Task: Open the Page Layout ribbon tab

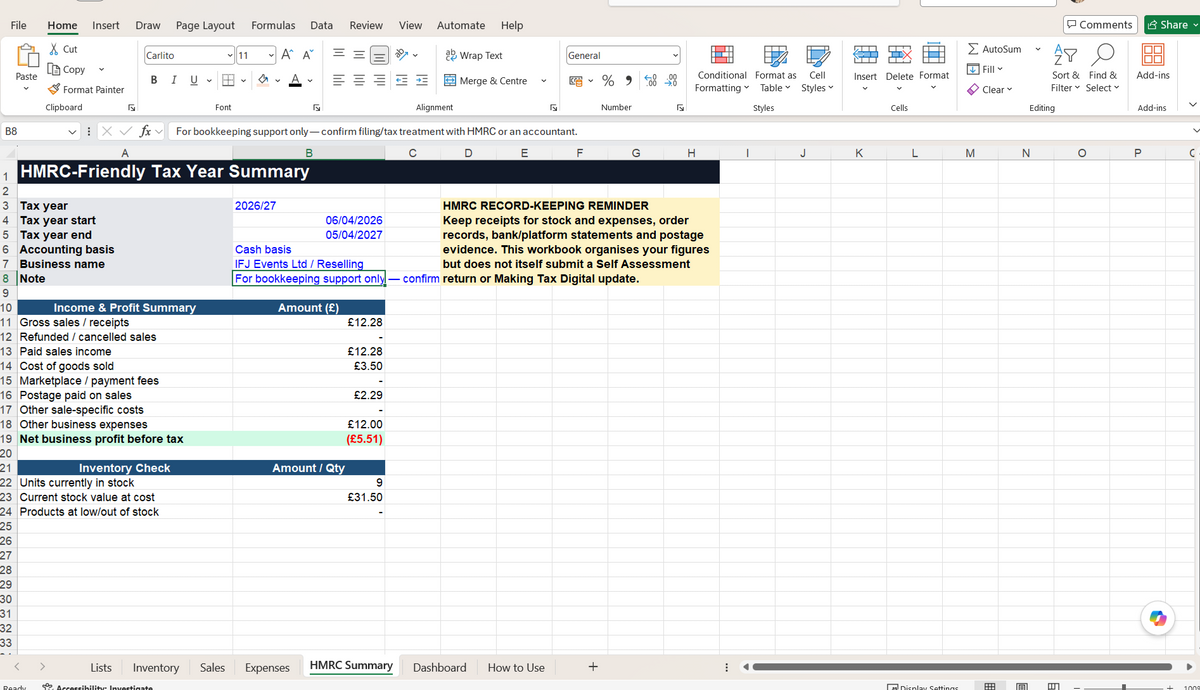Action: coord(205,25)
